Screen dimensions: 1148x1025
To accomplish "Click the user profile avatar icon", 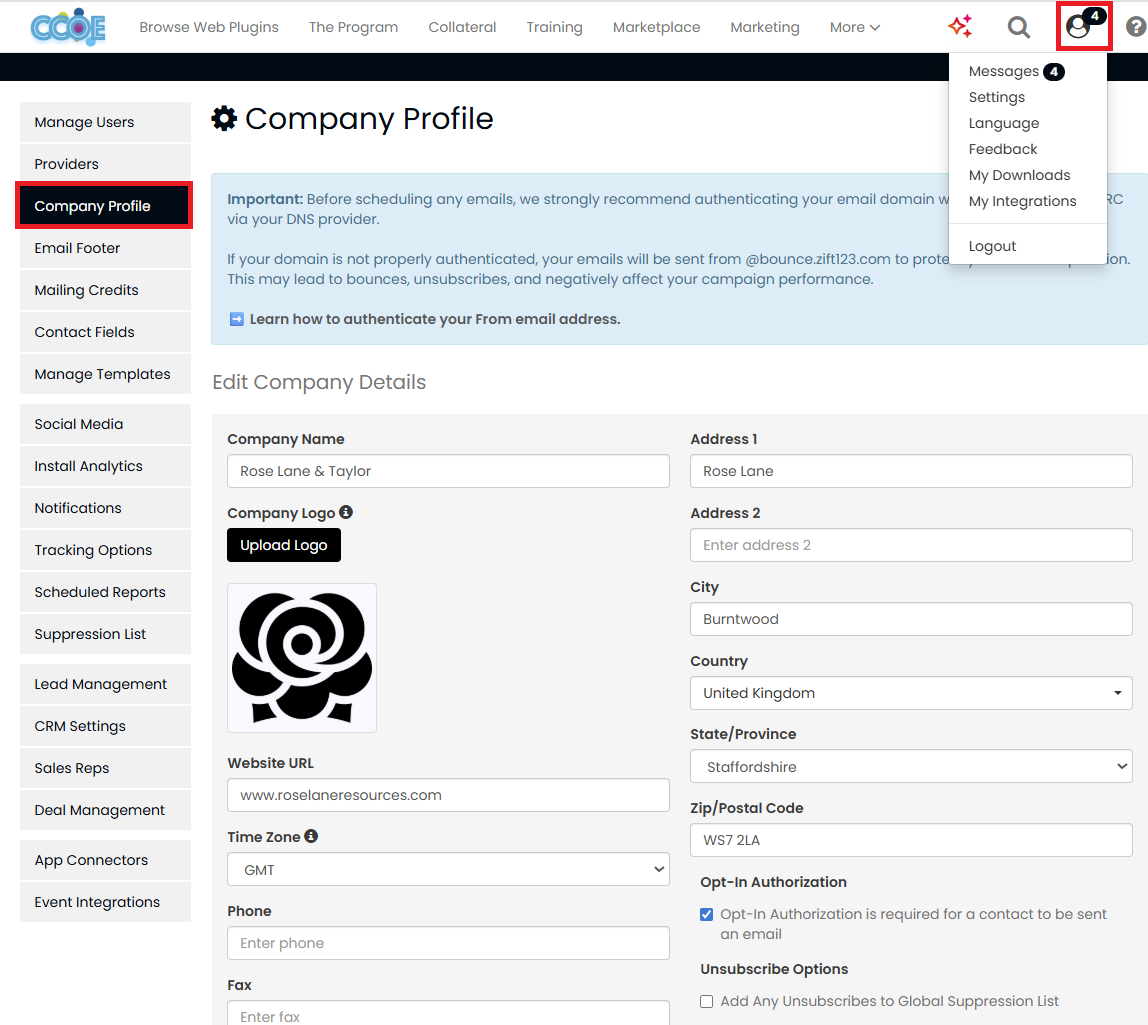I will point(1078,27).
